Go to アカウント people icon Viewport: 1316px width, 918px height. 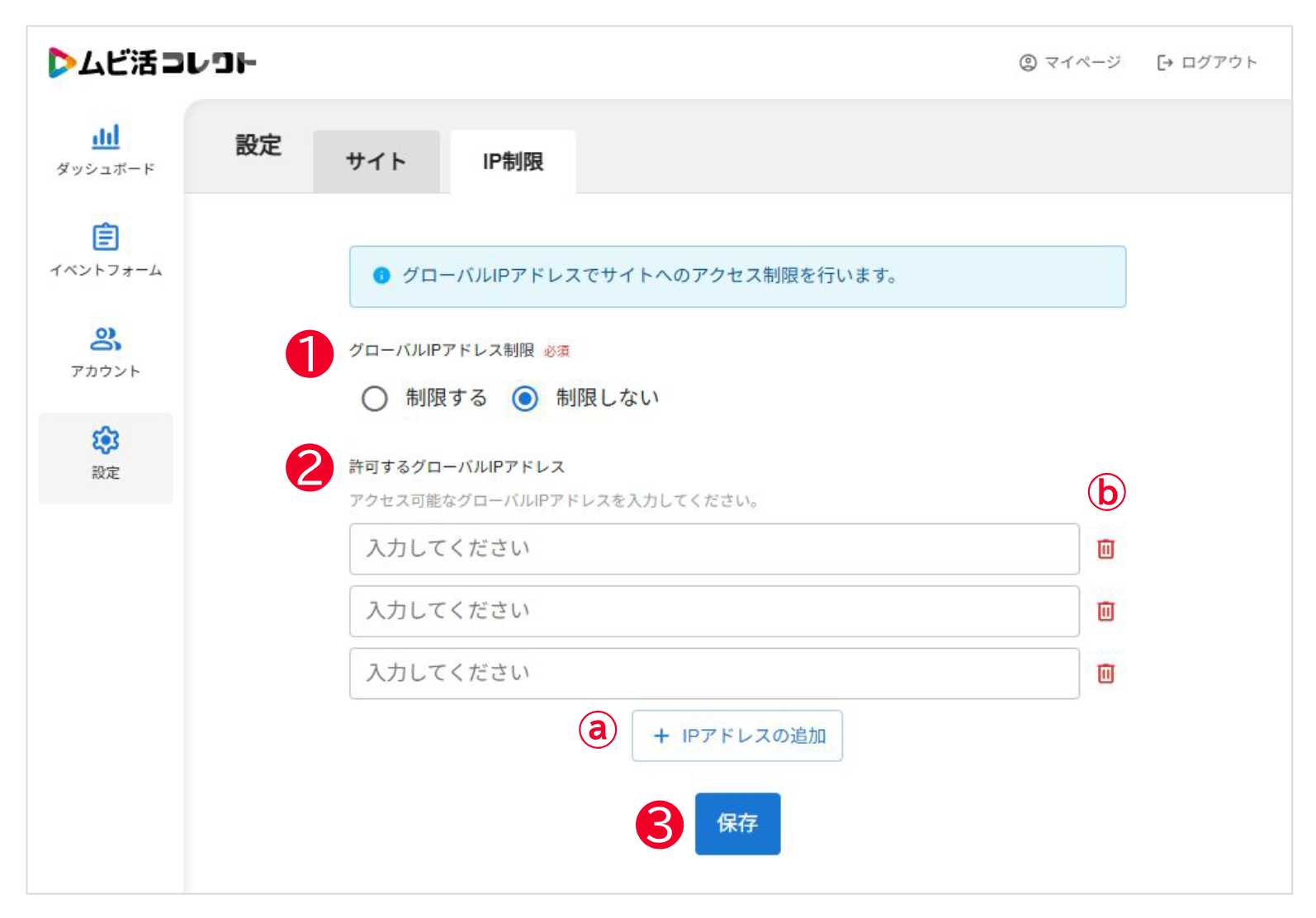pos(106,338)
